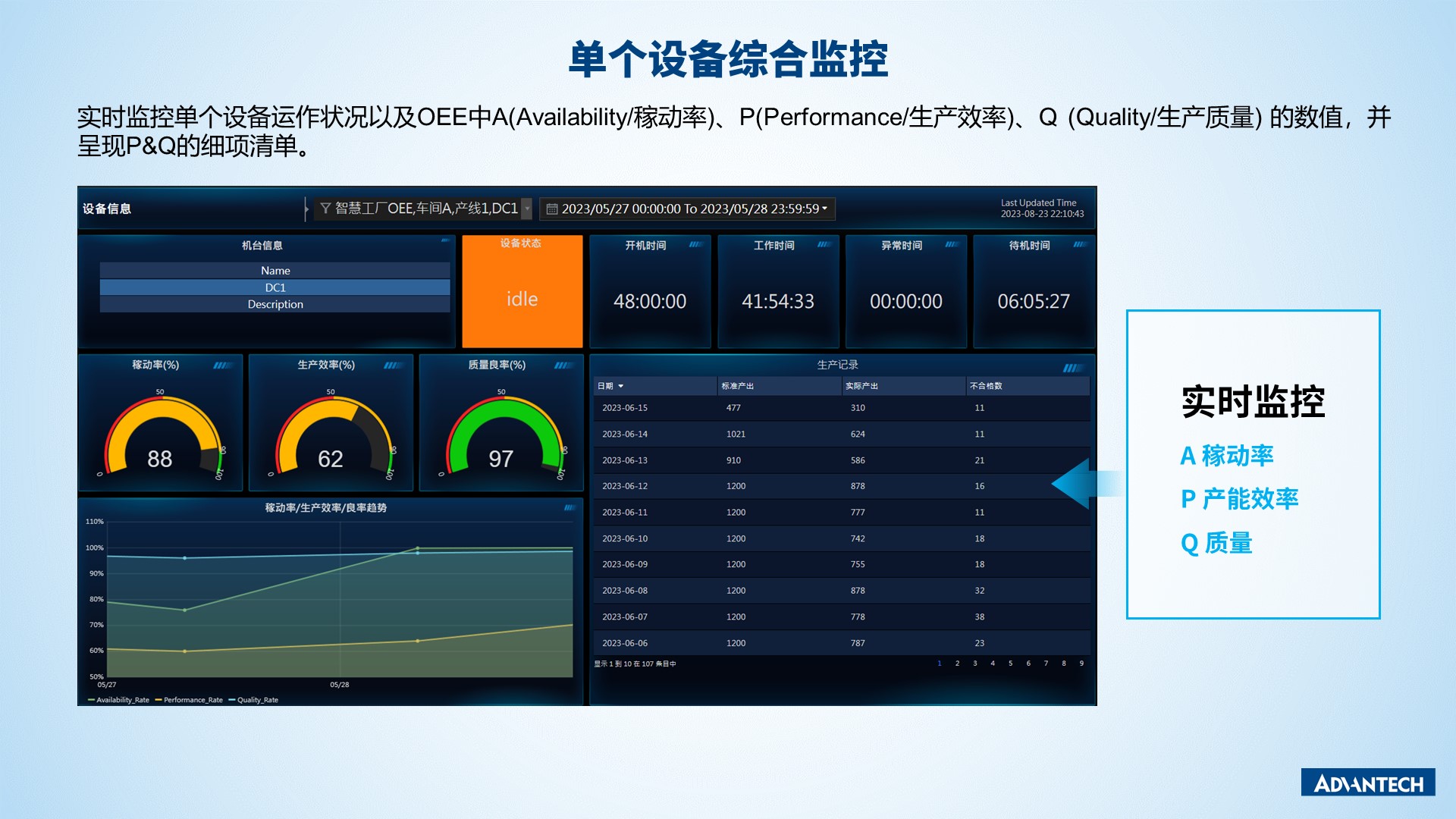Select the 2023-06-07 table row date

point(625,617)
